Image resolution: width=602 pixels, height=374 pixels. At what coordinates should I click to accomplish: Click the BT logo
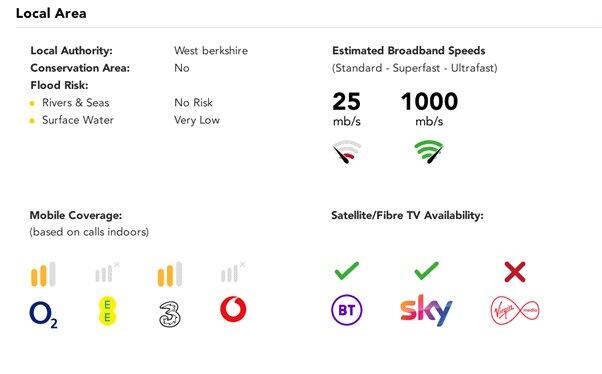tap(347, 309)
